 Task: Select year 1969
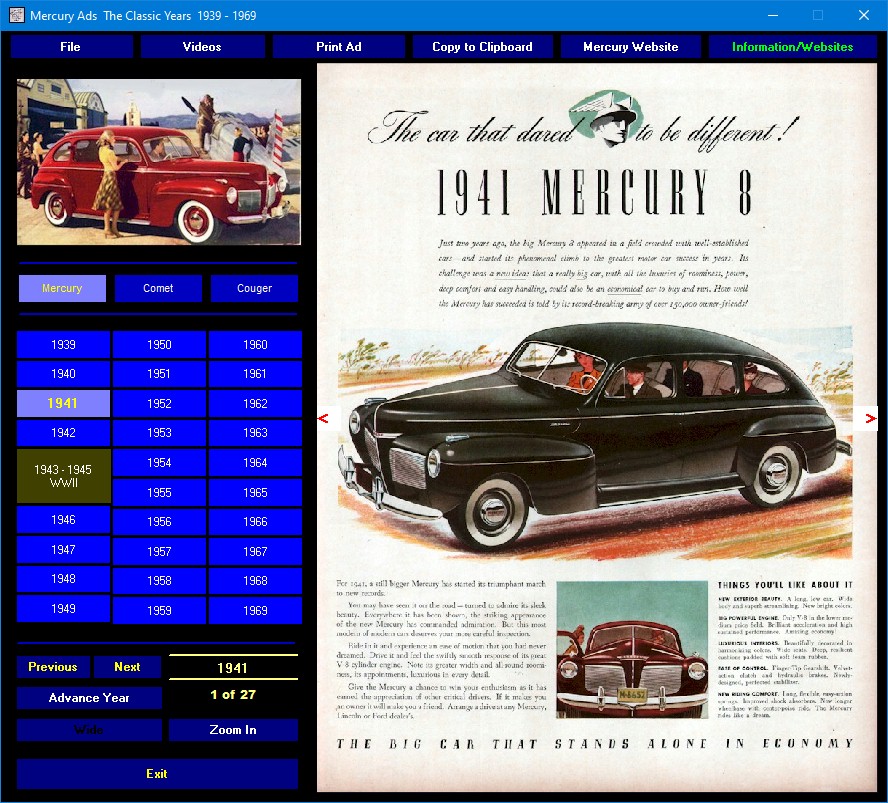[255, 610]
